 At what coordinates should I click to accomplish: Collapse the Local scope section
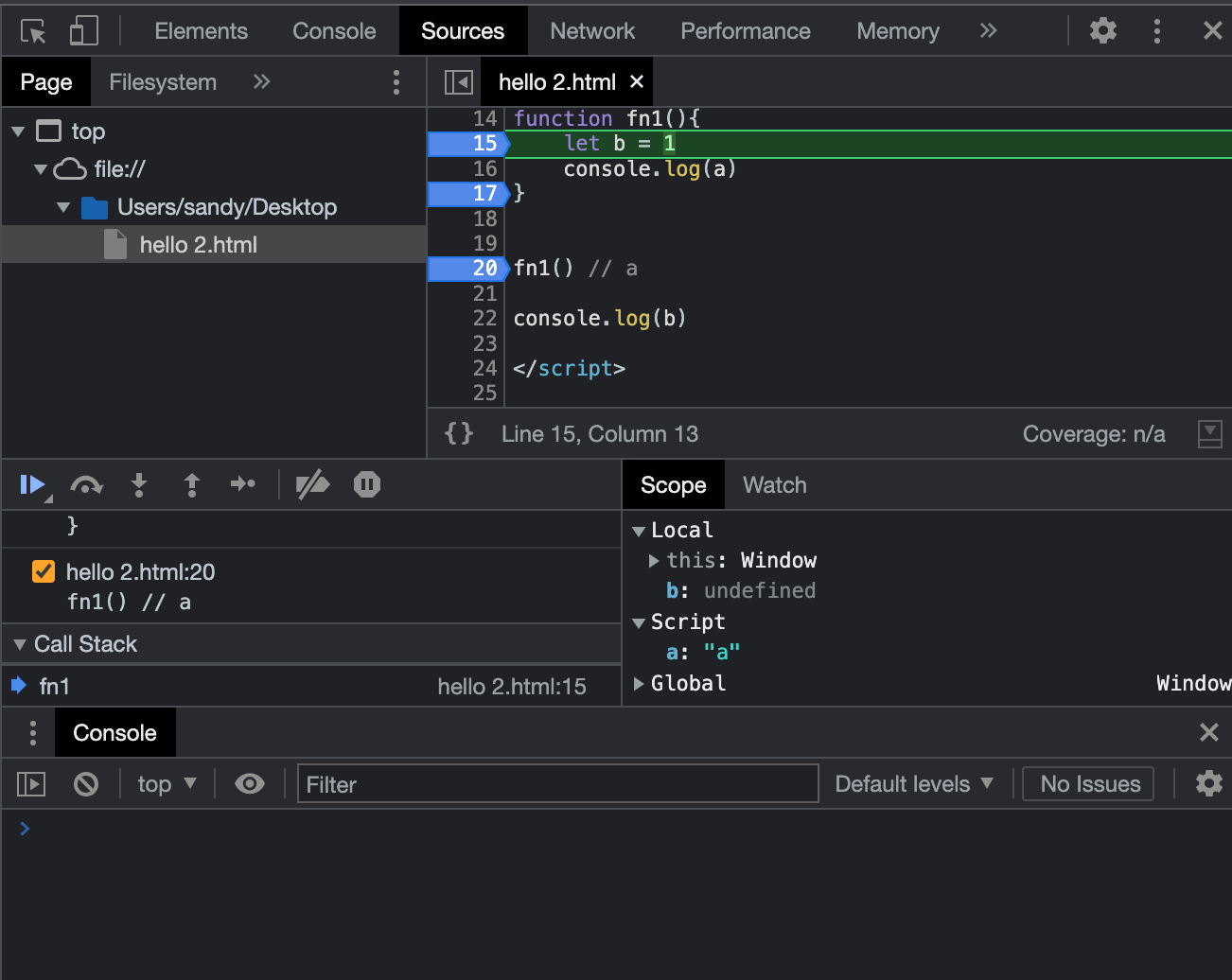(x=639, y=532)
